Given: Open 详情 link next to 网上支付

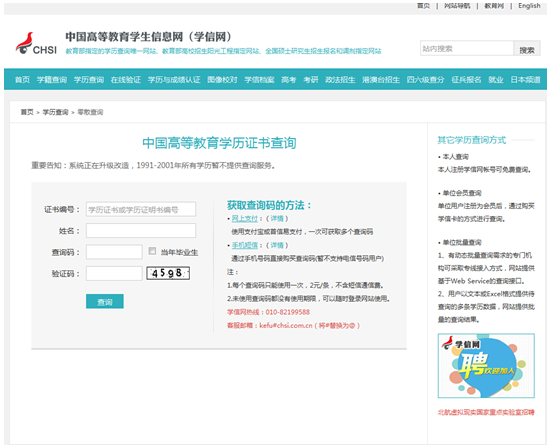Looking at the screenshot, I should 277,219.
